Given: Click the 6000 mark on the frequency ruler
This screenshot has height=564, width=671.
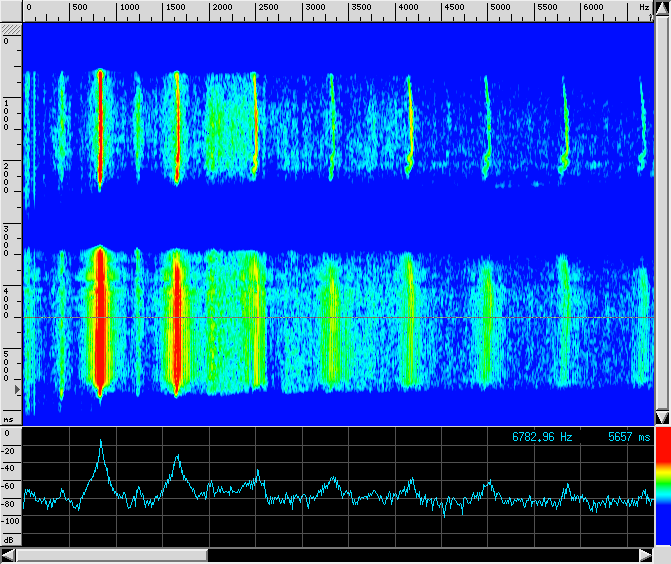Looking at the screenshot, I should pyautogui.click(x=592, y=8).
